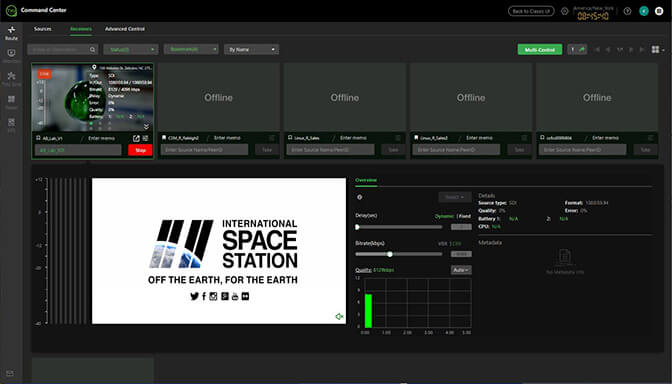Open the By Name sort dropdown
The width and height of the screenshot is (672, 384).
pyautogui.click(x=252, y=50)
